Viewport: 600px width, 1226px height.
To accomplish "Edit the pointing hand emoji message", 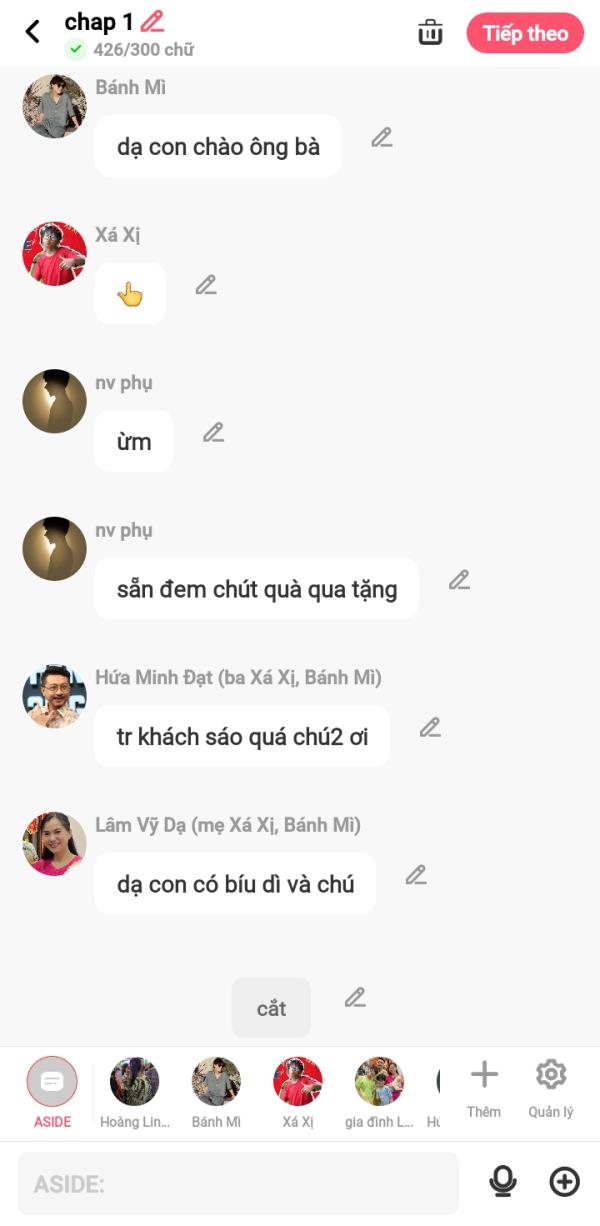I will pos(206,285).
